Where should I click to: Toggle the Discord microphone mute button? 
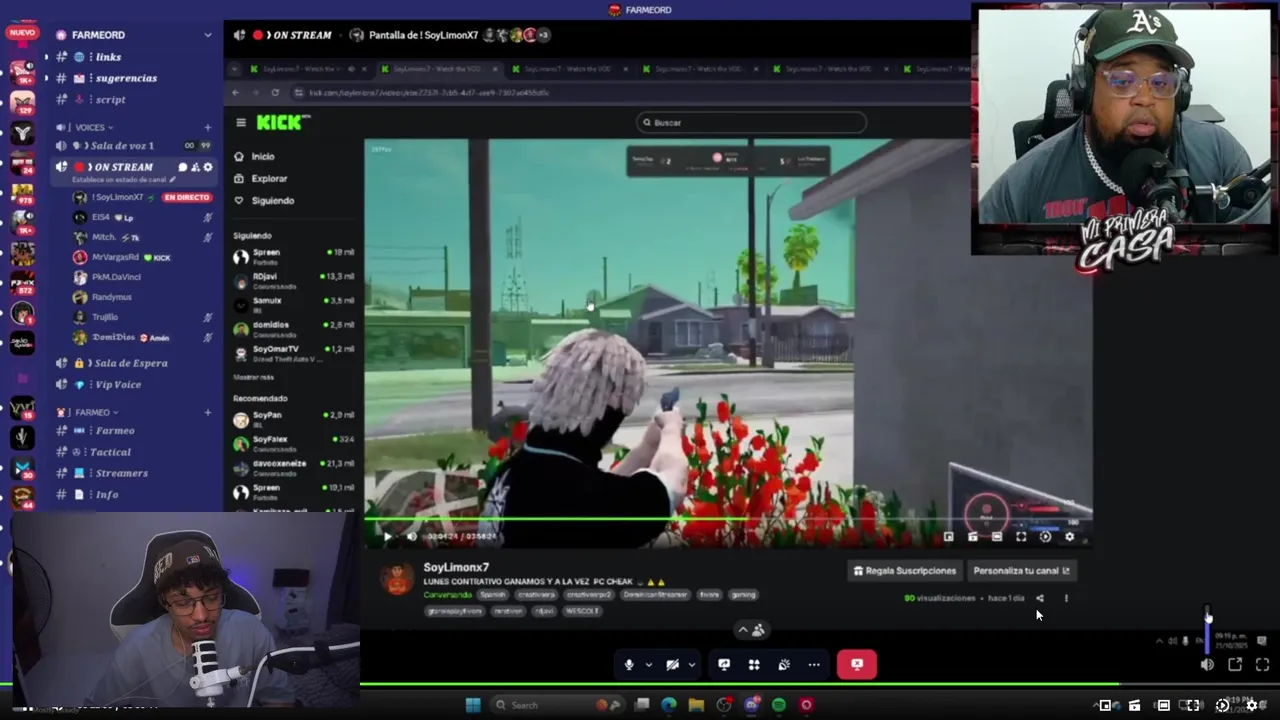click(x=629, y=664)
